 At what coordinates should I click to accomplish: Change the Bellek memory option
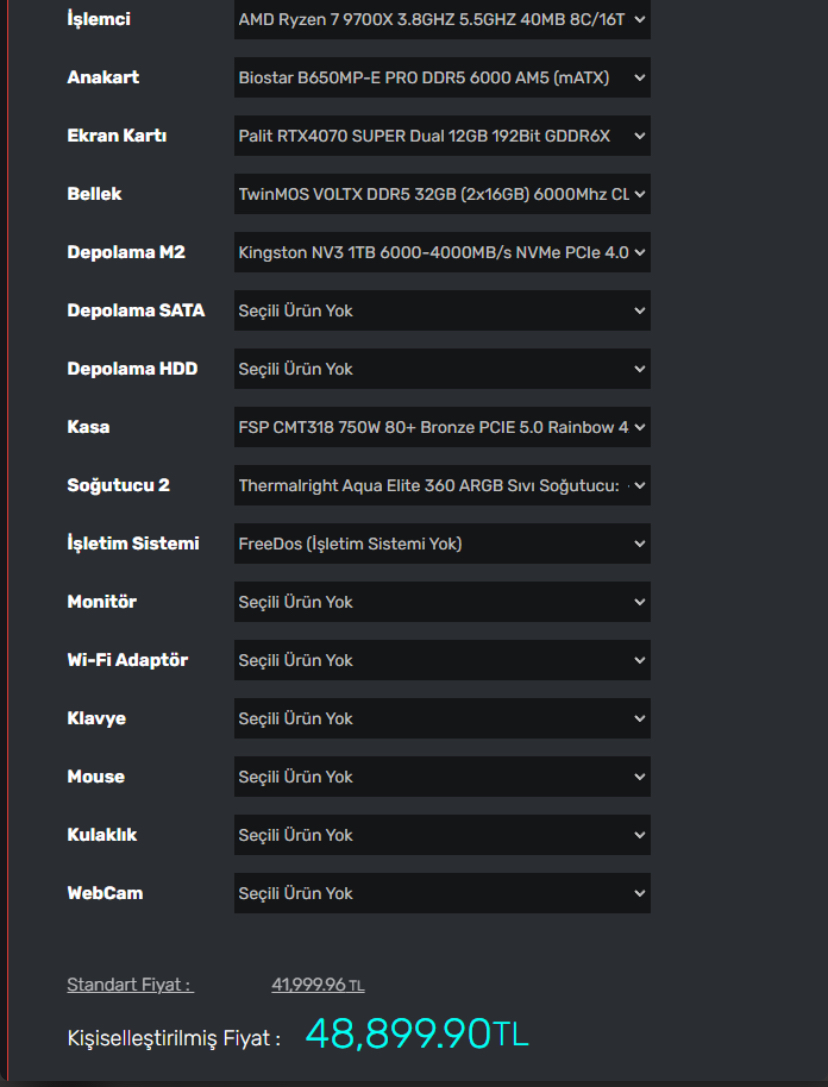[442, 194]
